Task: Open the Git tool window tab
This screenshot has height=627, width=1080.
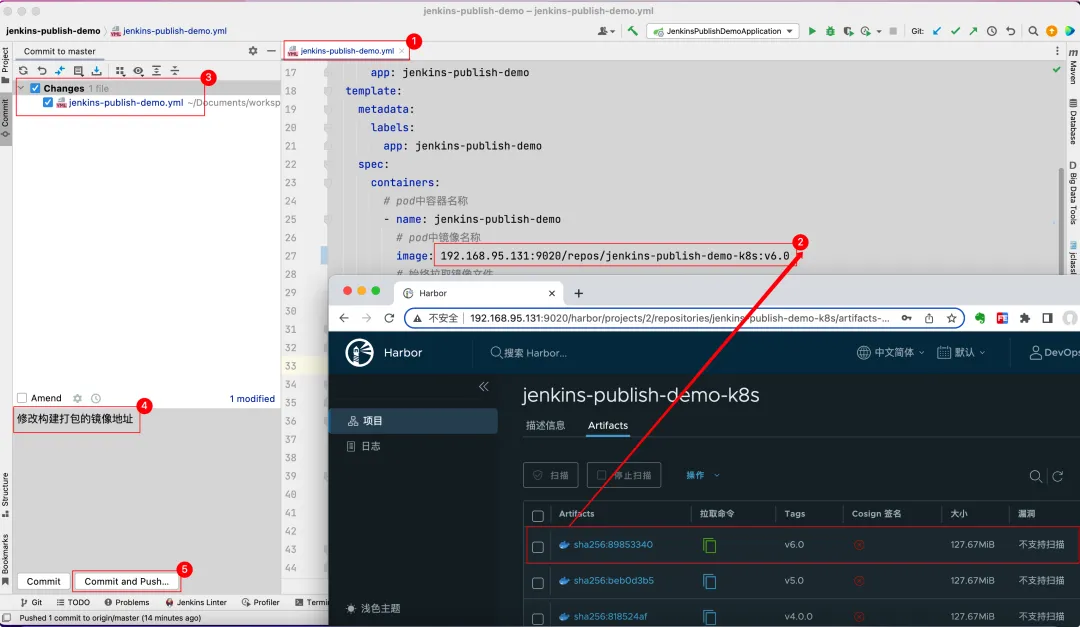Action: point(32,602)
